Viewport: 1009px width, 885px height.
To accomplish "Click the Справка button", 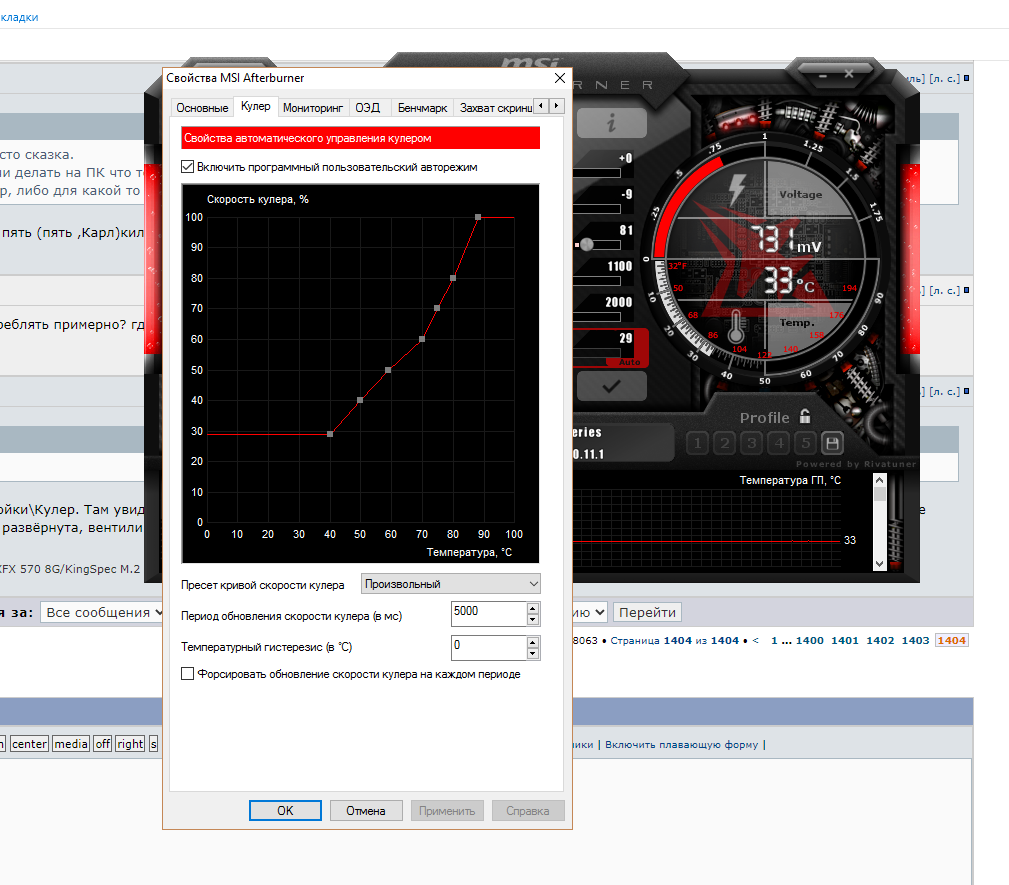I will click(528, 810).
